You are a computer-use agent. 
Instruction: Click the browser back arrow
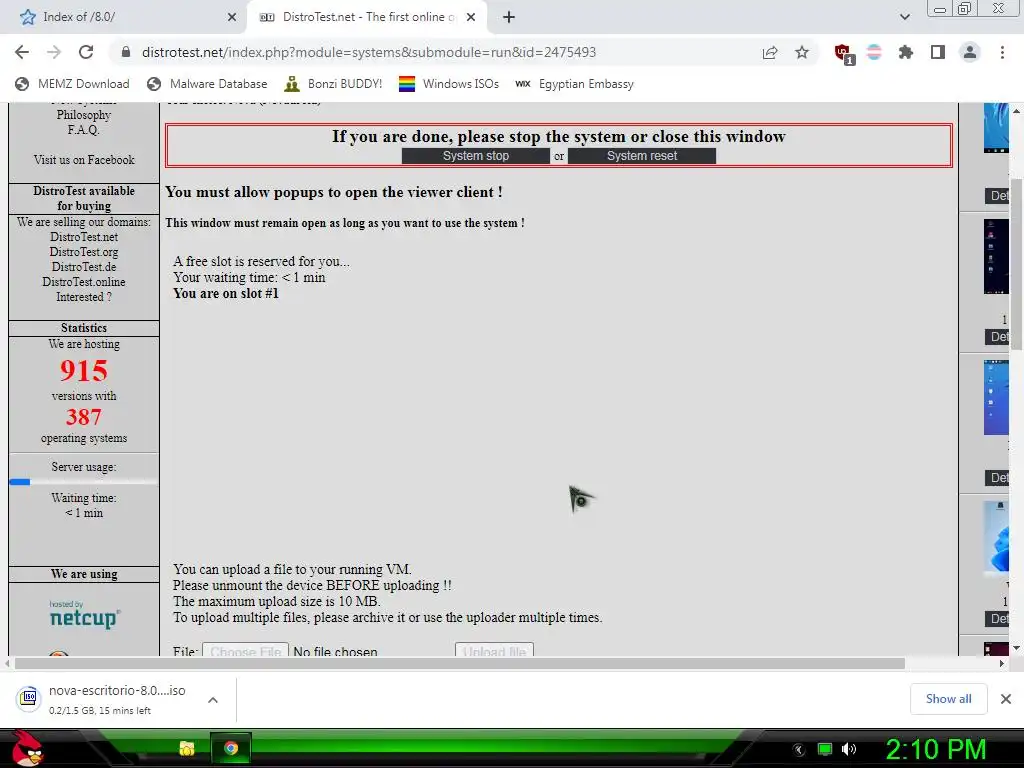(22, 52)
